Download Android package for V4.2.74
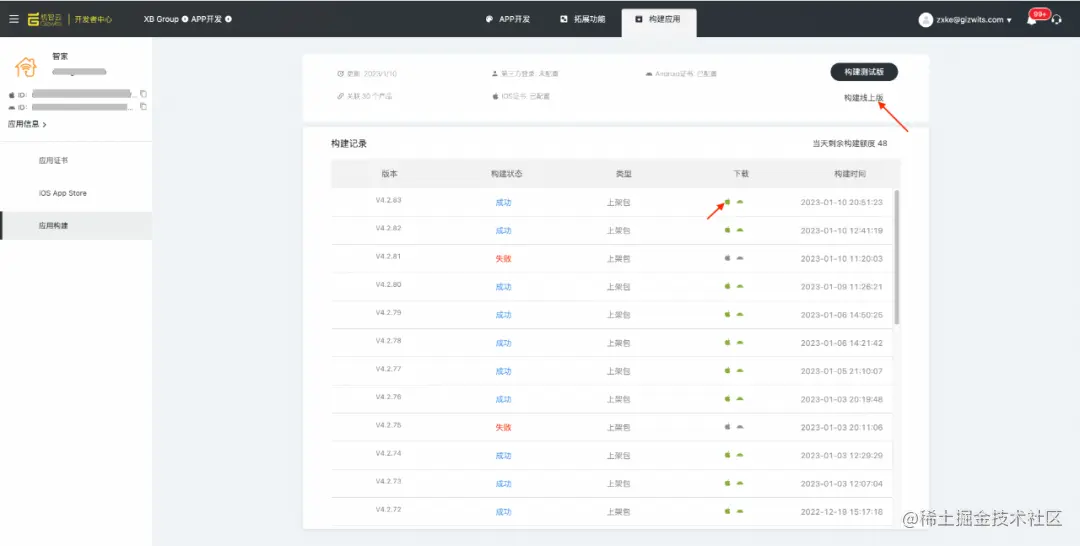This screenshot has height=546, width=1080. (740, 455)
